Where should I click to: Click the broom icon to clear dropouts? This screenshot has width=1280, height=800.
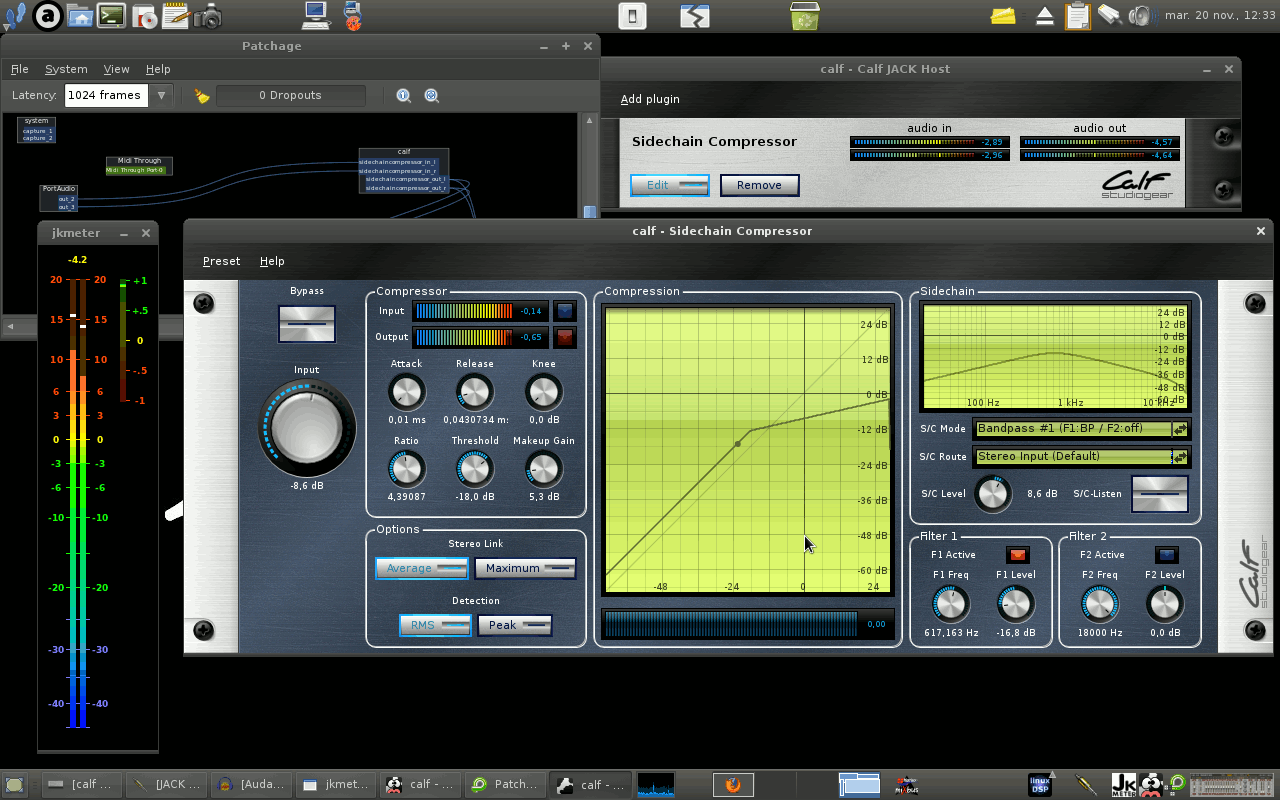pos(202,96)
